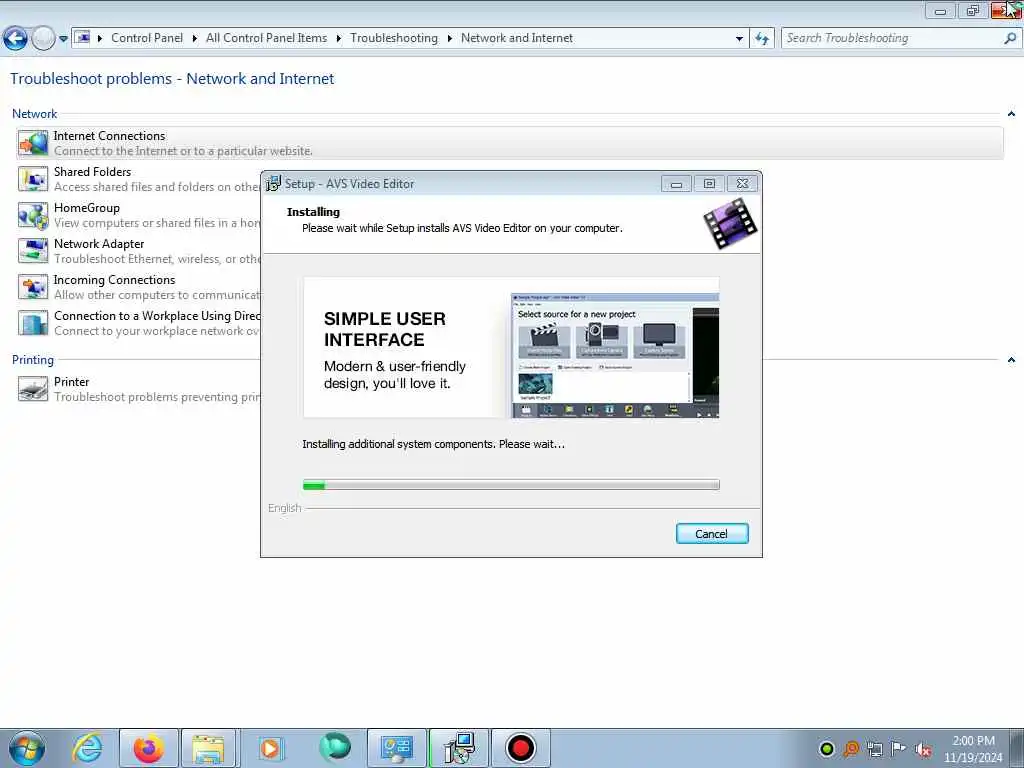Image resolution: width=1024 pixels, height=768 pixels.
Task: Switch to the installer setup taskbar icon
Action: (x=458, y=748)
